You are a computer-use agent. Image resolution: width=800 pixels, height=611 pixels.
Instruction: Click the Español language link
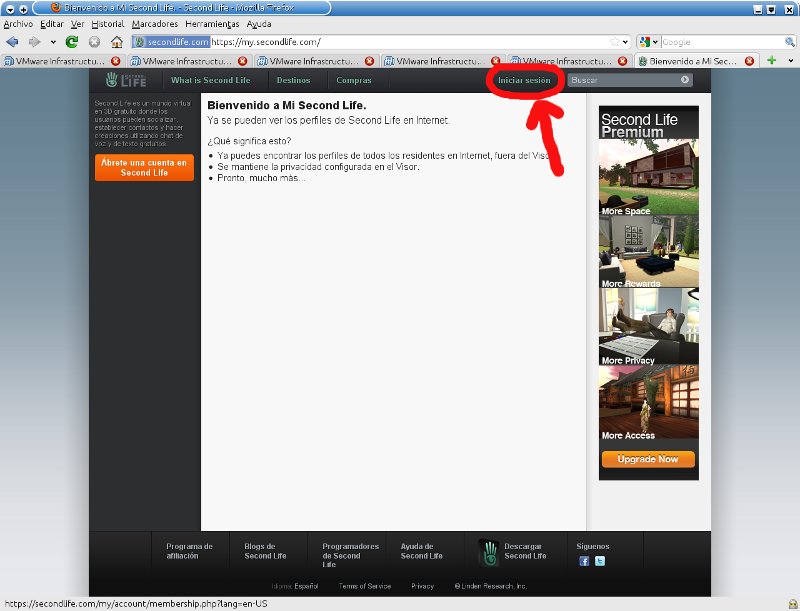click(306, 586)
